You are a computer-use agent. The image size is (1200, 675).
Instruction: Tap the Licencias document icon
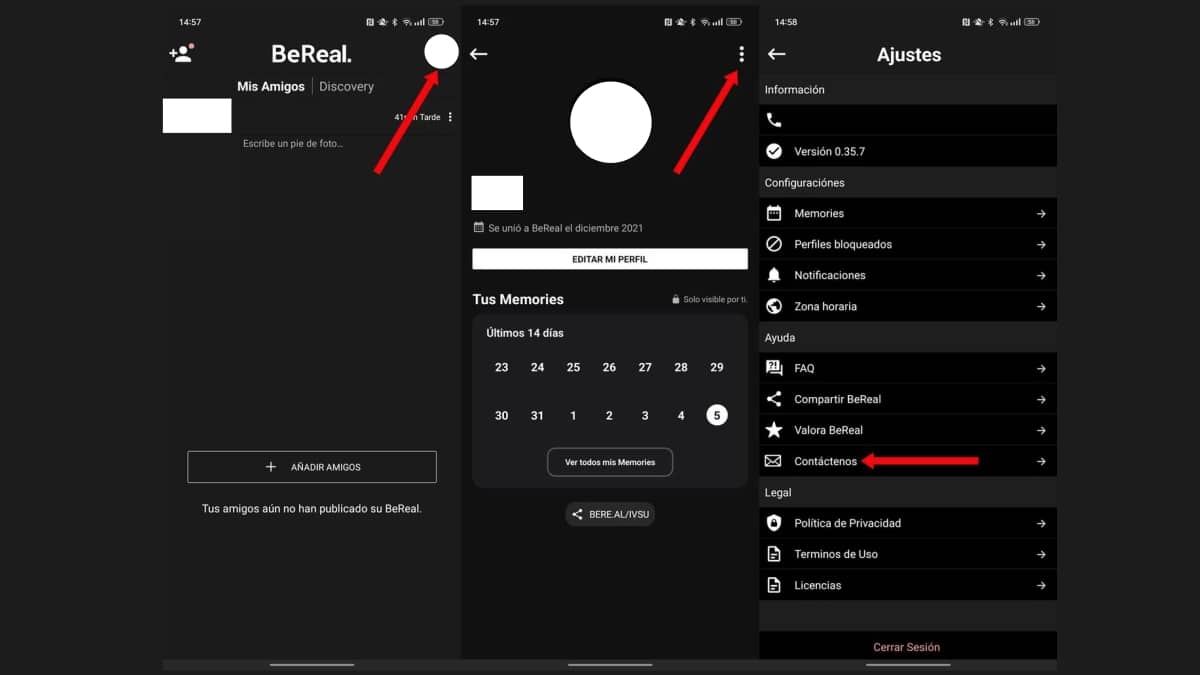tap(774, 585)
